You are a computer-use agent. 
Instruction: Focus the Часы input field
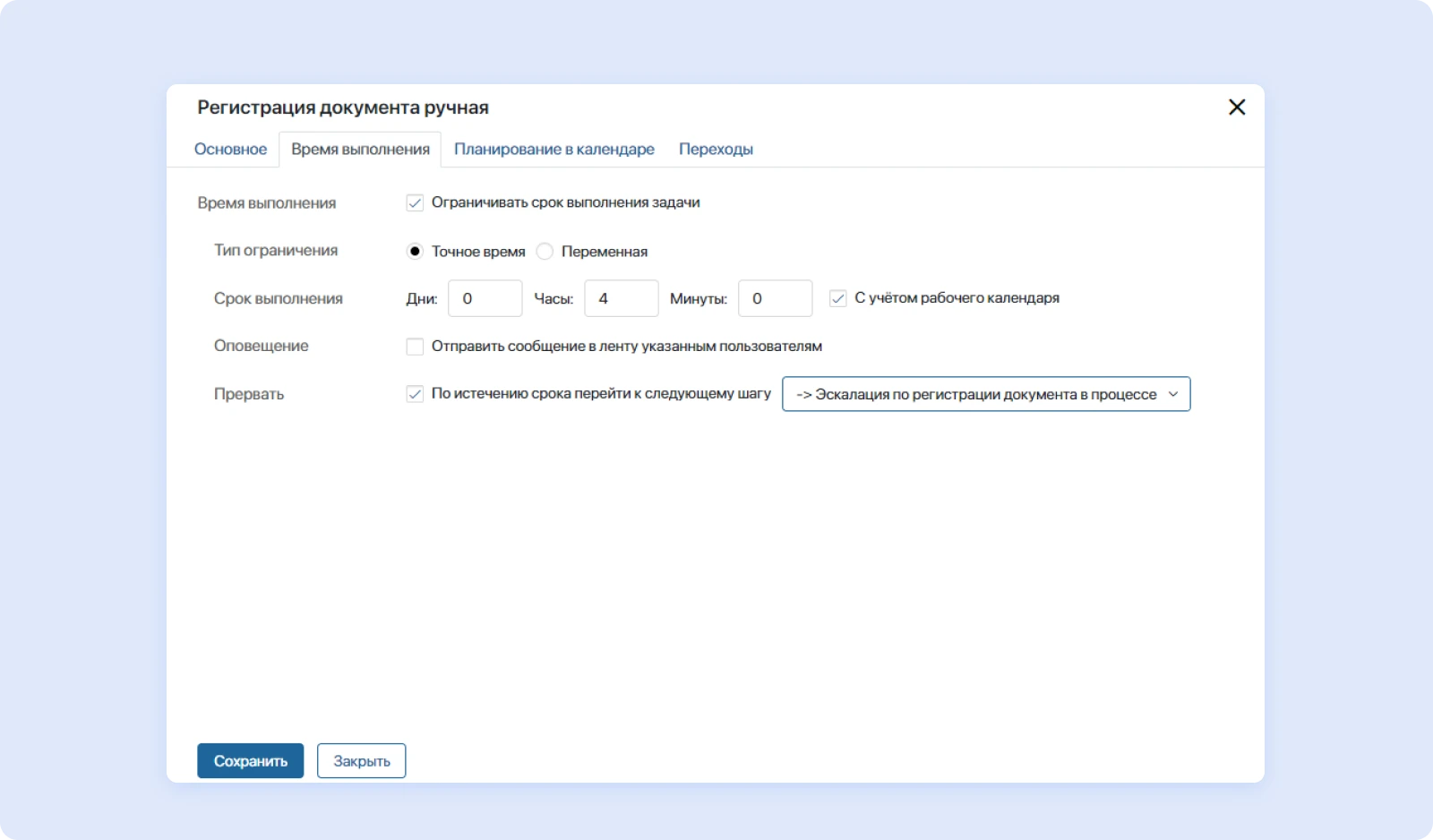coord(621,299)
